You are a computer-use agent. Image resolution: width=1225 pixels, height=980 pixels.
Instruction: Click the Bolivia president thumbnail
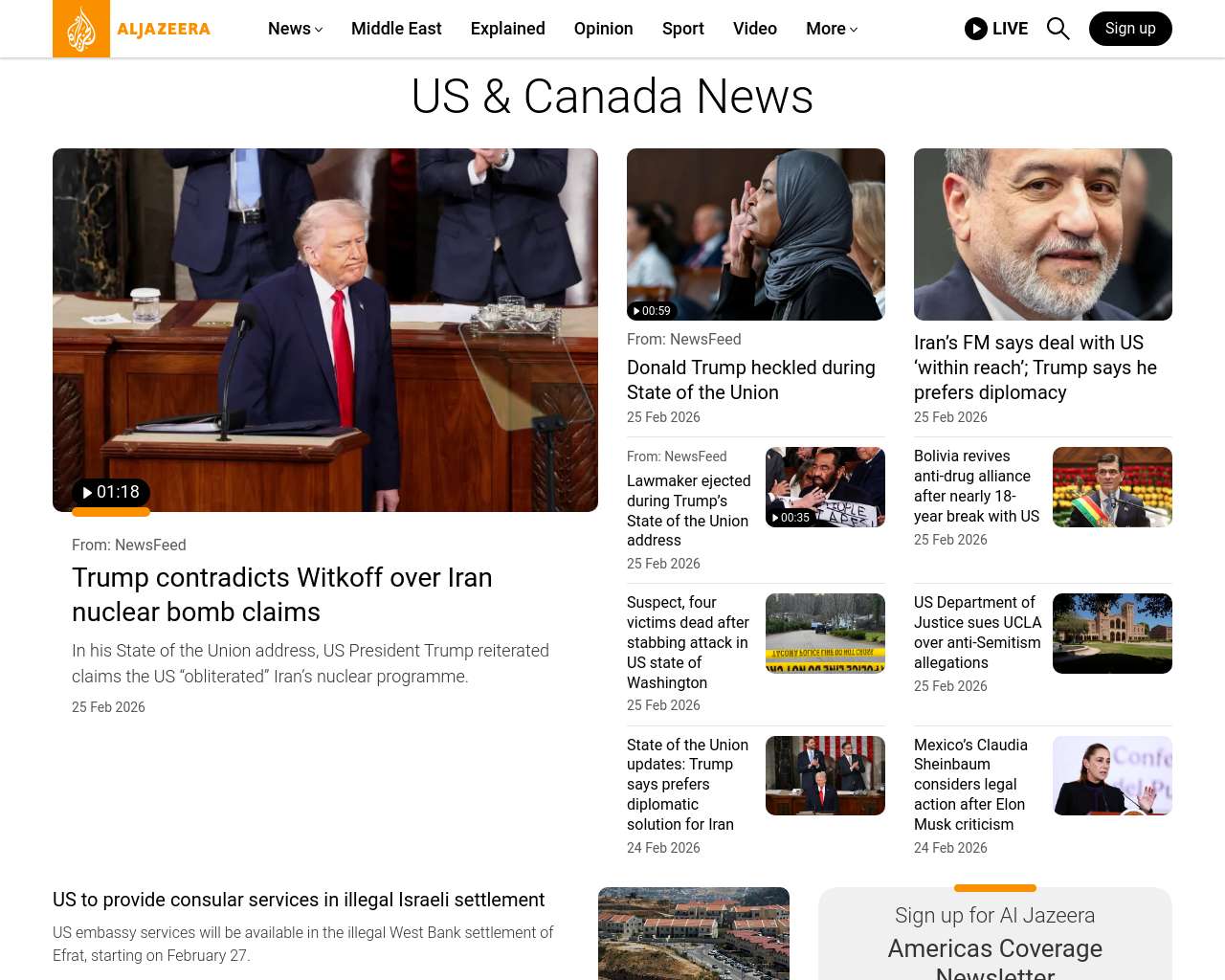tap(1112, 487)
